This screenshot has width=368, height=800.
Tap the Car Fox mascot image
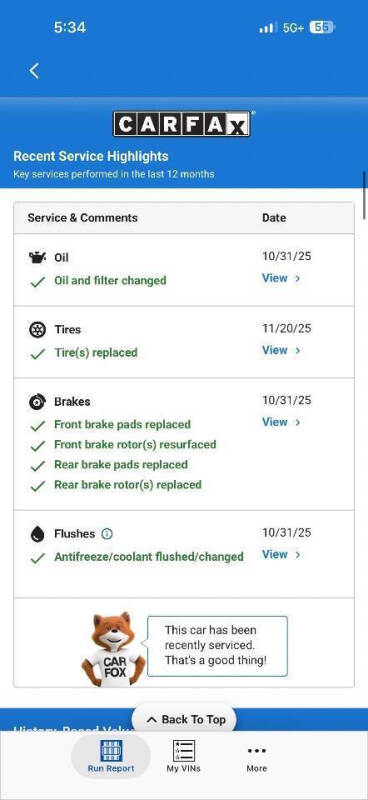[x=113, y=649]
